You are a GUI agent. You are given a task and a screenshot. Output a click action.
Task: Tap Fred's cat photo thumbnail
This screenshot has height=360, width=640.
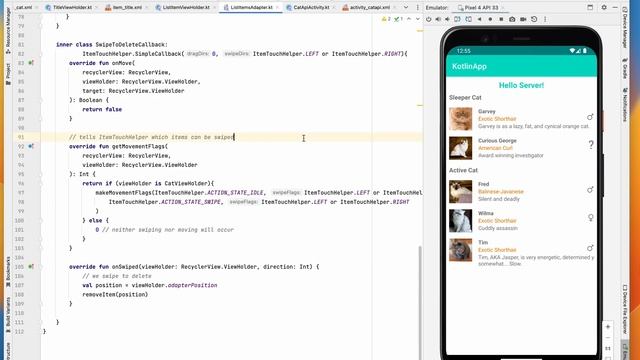pyautogui.click(x=460, y=191)
